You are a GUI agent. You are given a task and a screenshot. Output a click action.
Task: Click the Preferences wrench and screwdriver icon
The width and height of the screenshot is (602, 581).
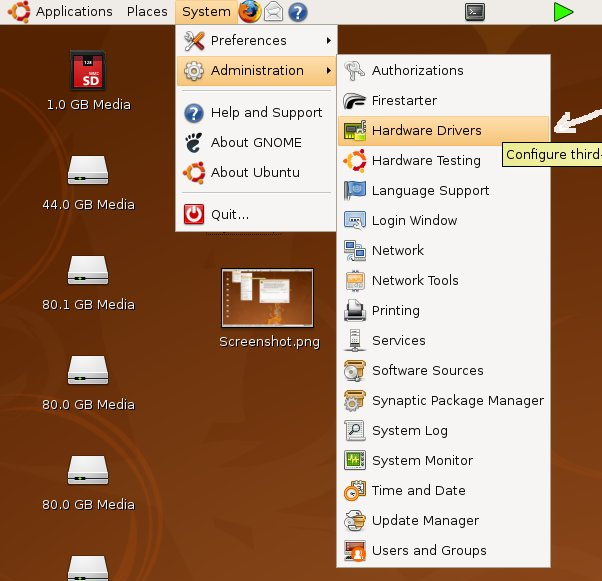(x=194, y=40)
